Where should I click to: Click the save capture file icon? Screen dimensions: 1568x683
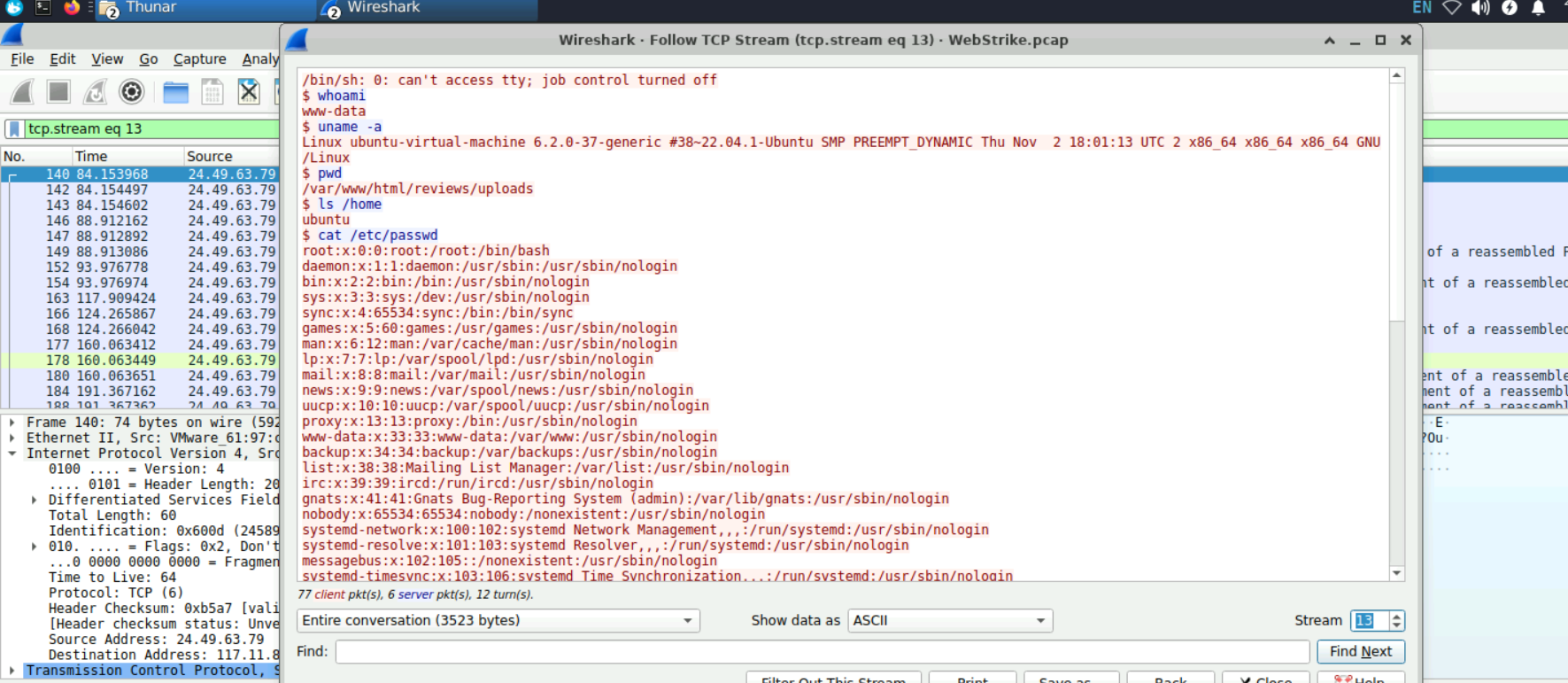(212, 92)
